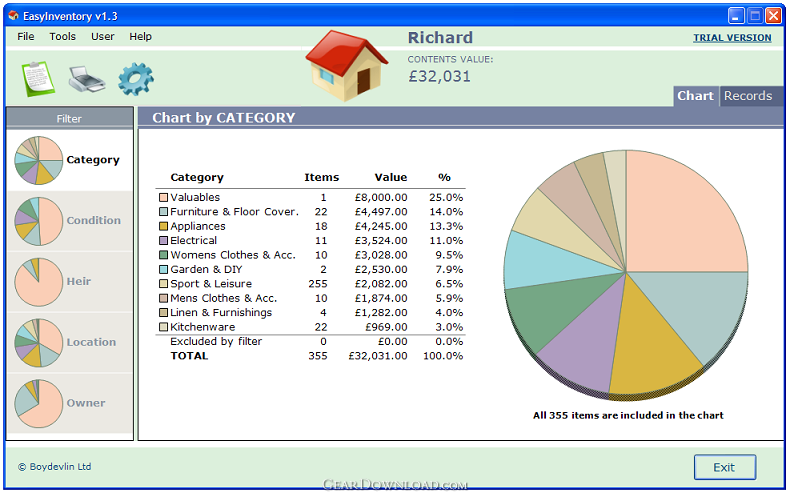
Task: Open the Help menu
Action: [140, 36]
